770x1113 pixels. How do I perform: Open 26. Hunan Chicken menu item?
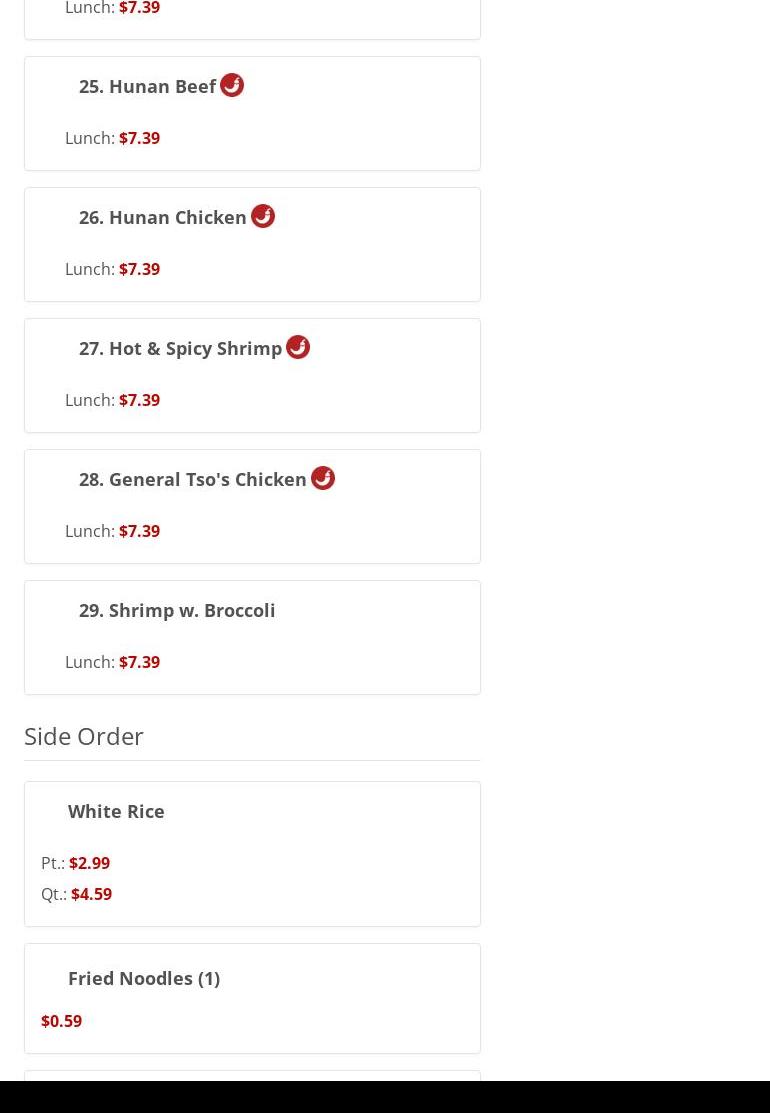[x=162, y=217]
